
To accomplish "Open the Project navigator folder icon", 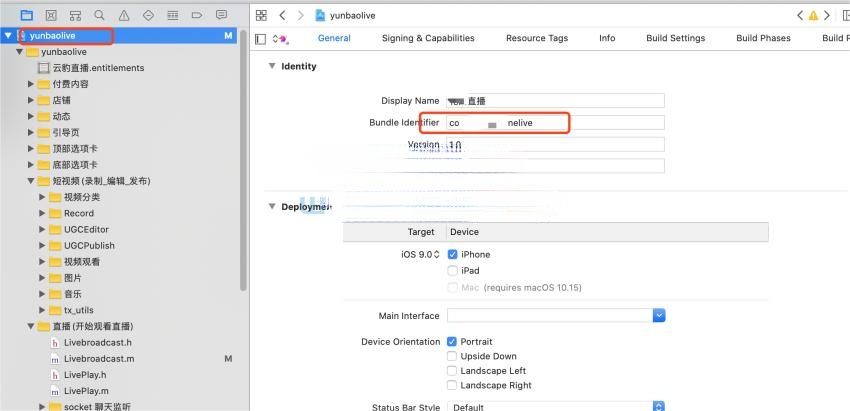I will coord(27,15).
